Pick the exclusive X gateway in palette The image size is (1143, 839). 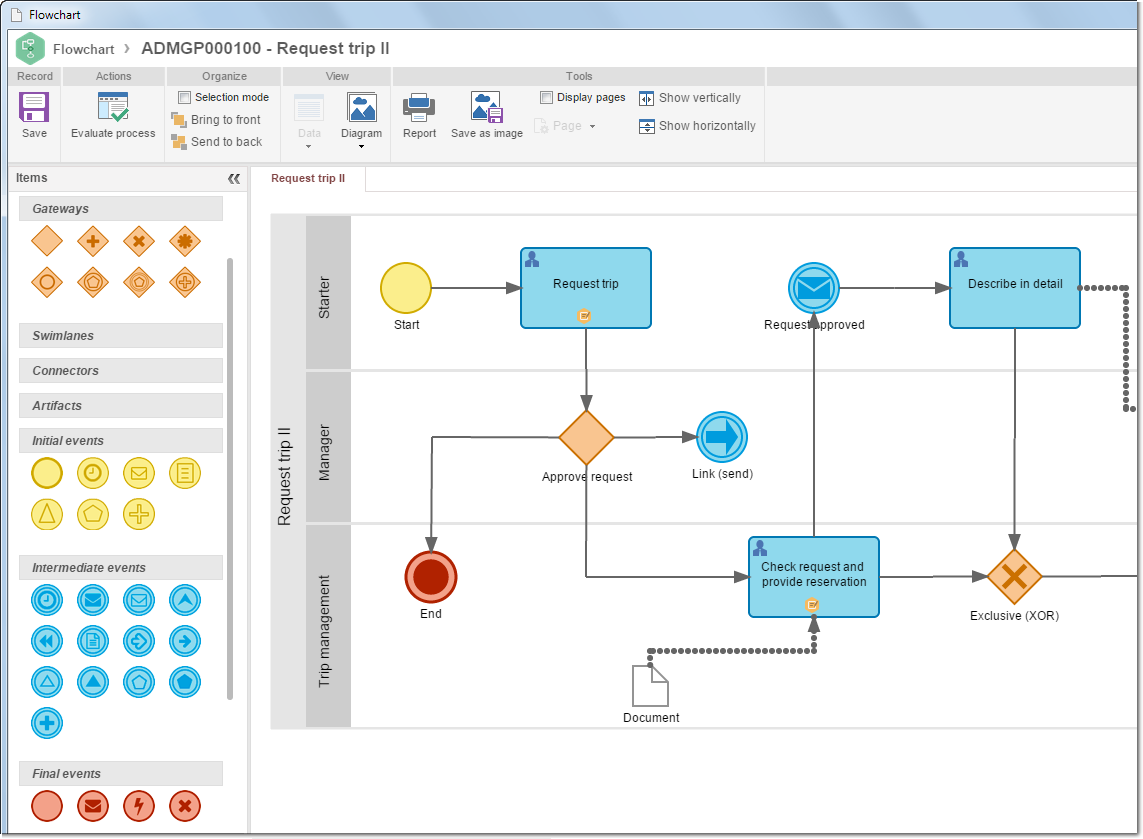tap(139, 241)
